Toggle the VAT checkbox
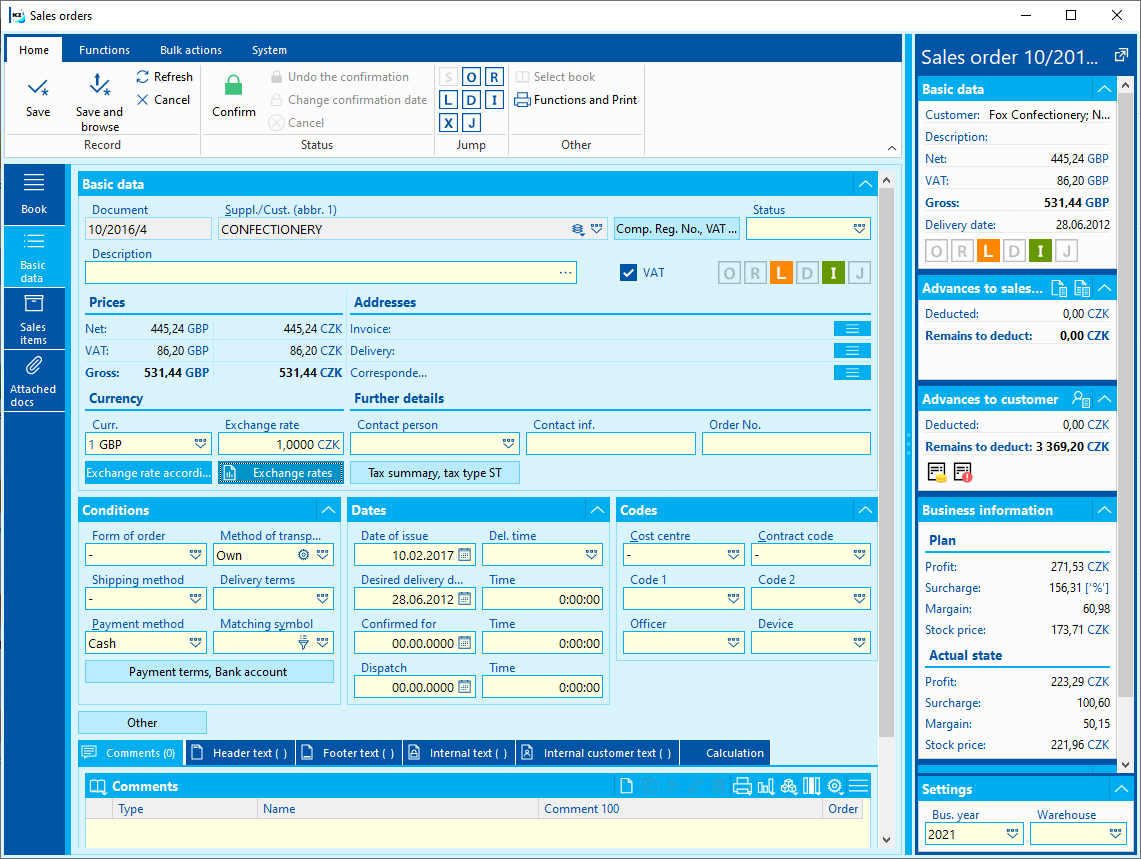This screenshot has height=859, width=1141. 628,272
